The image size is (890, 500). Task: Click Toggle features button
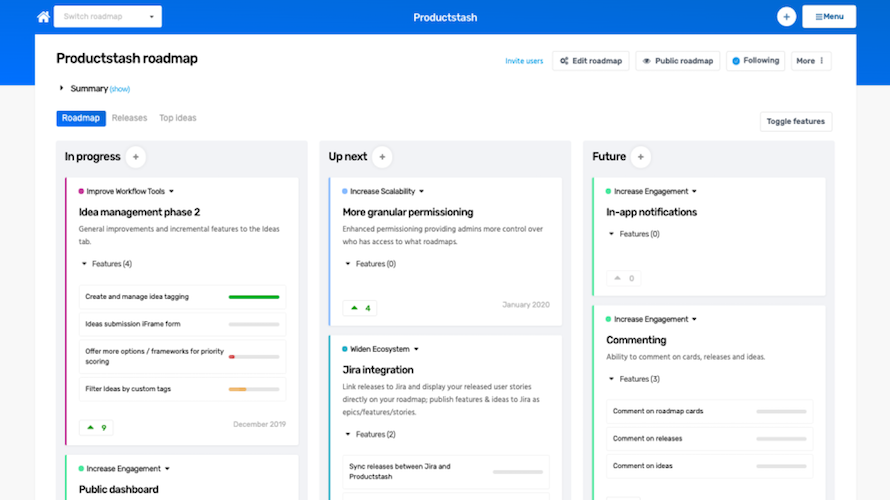pos(795,121)
